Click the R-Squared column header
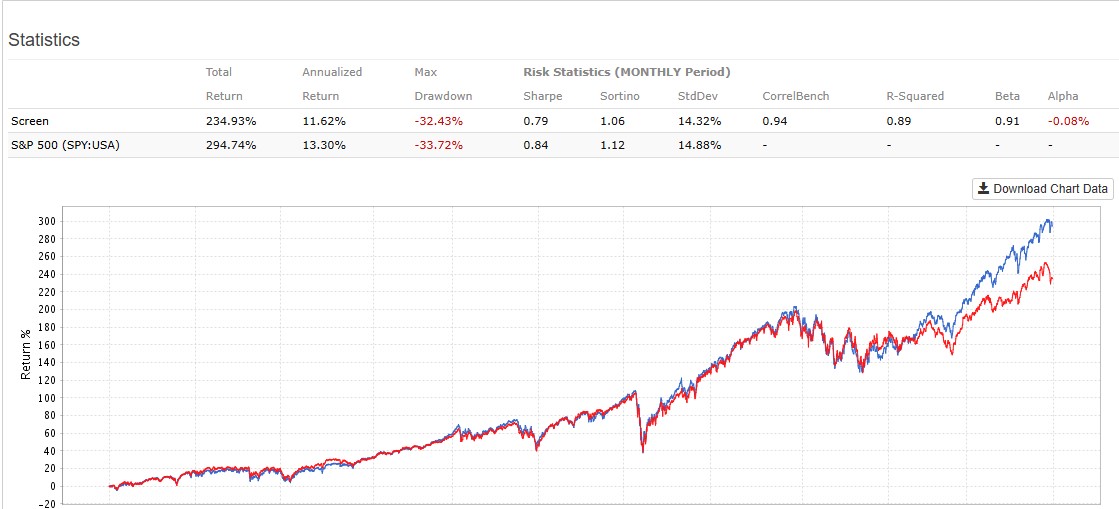This screenshot has width=1119, height=509. coord(915,96)
